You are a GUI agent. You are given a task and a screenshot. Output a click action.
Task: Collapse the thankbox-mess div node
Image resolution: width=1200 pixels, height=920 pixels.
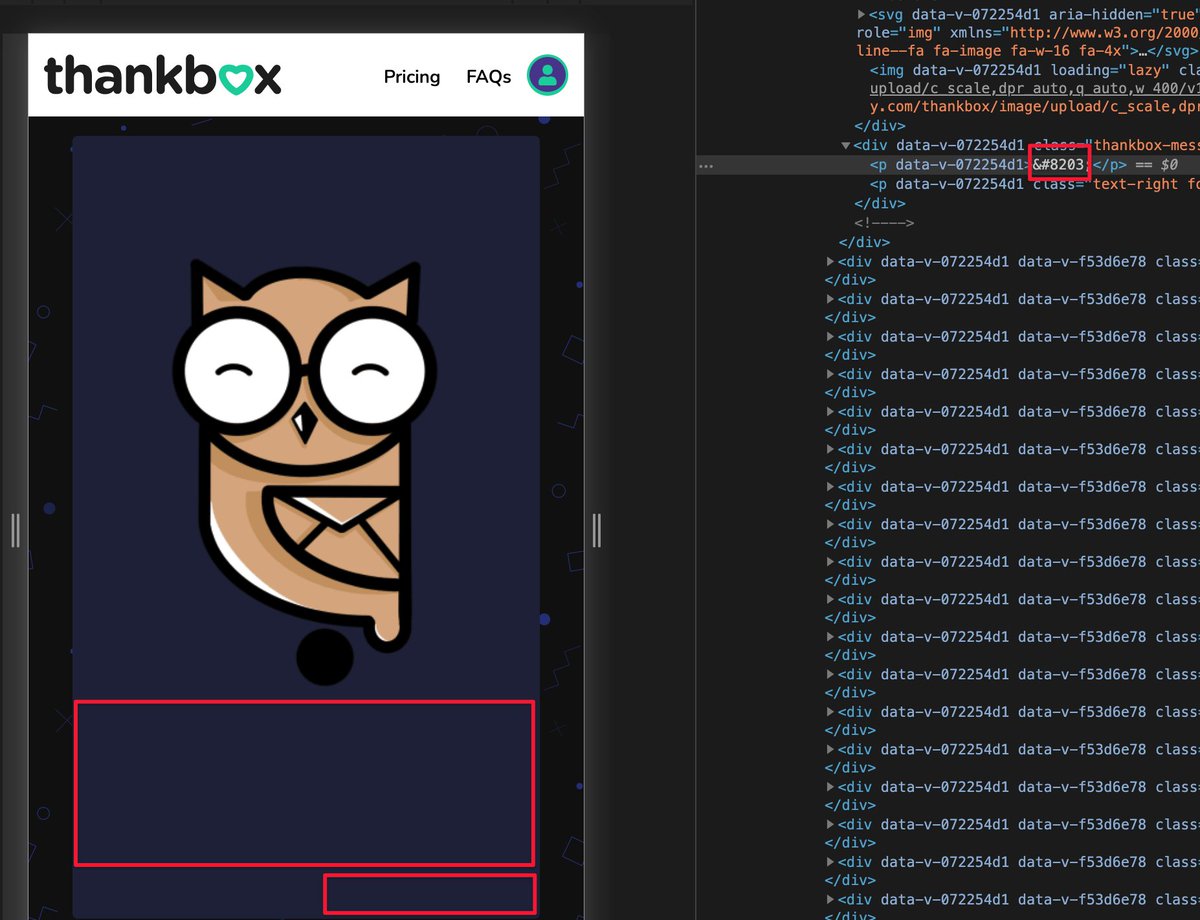846,146
